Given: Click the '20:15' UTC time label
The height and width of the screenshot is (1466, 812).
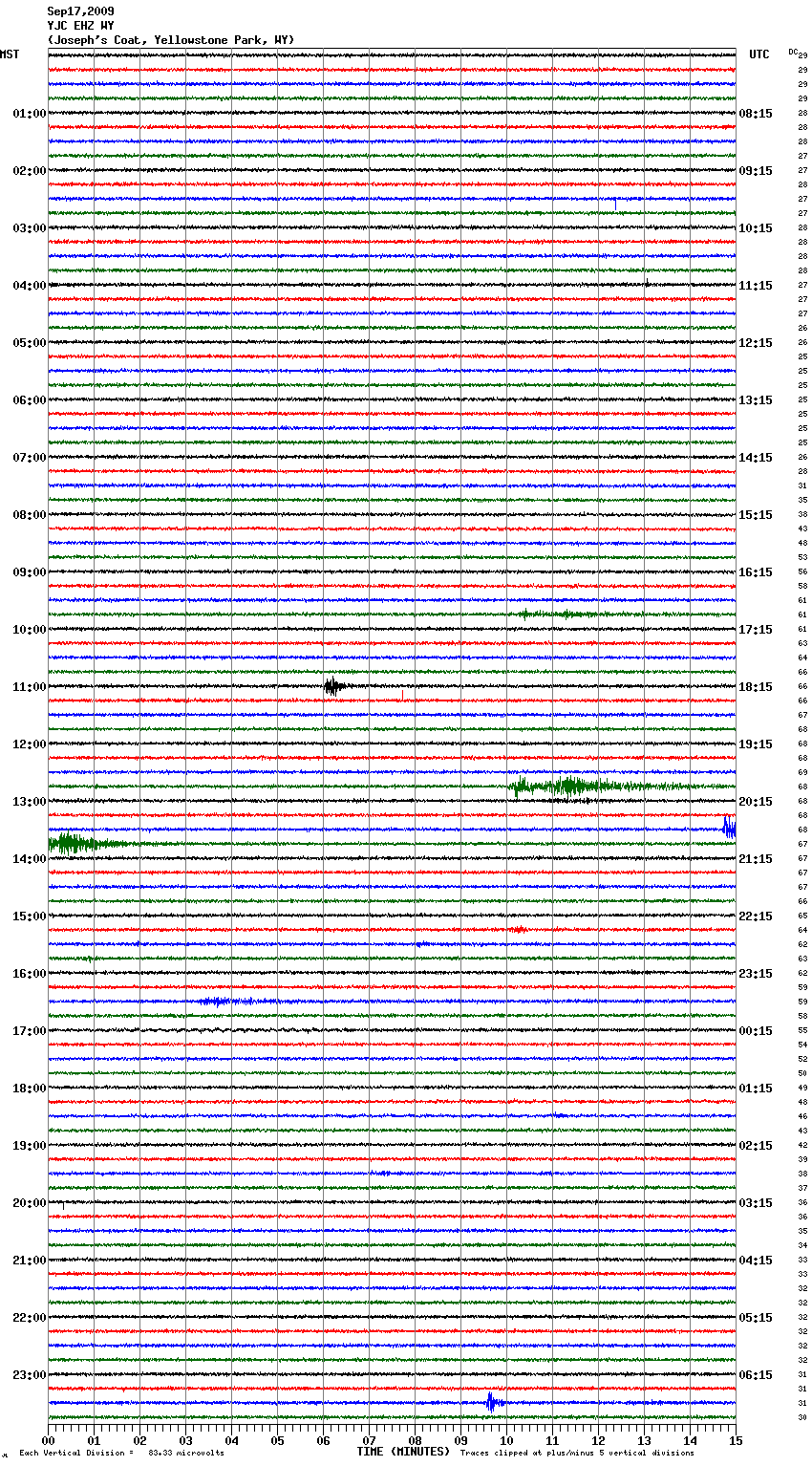Looking at the screenshot, I should click(756, 802).
